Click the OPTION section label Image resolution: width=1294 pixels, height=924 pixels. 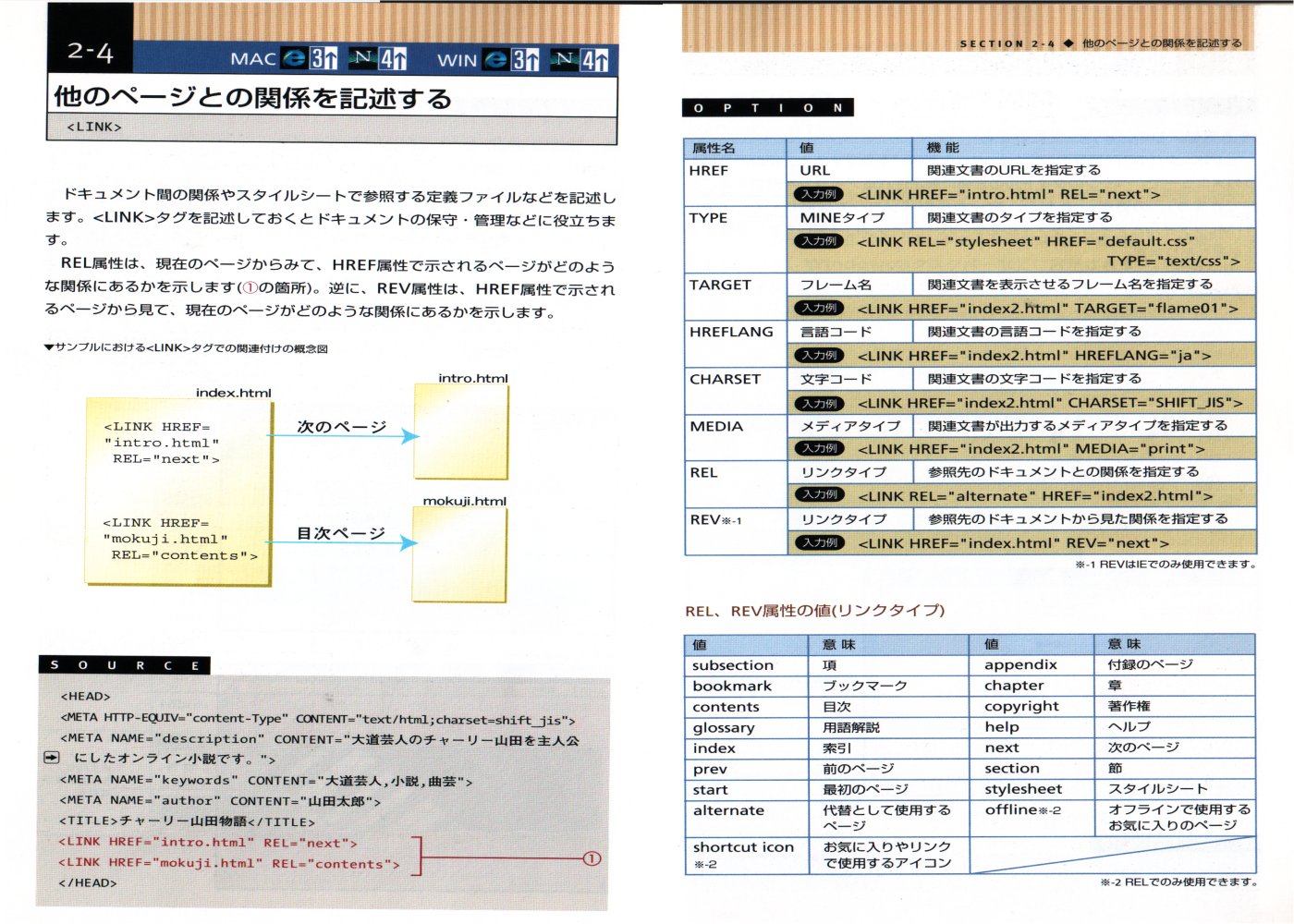(x=767, y=108)
